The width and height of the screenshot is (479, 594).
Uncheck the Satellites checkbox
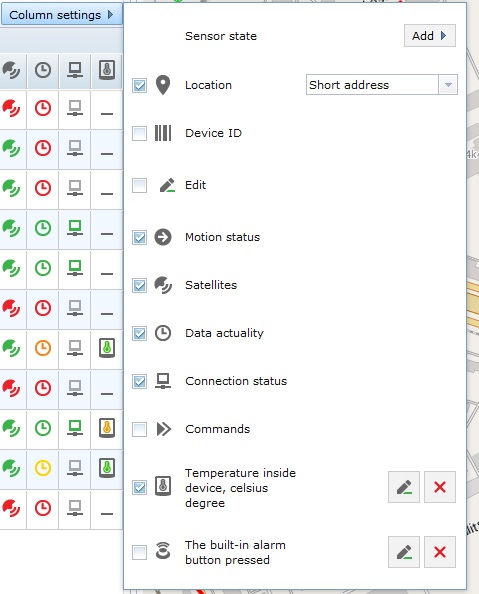pos(139,286)
